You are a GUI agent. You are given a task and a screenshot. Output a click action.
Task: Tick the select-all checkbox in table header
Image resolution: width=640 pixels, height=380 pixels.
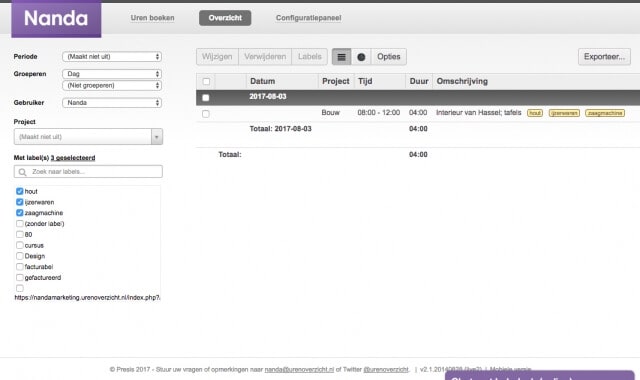click(x=206, y=81)
